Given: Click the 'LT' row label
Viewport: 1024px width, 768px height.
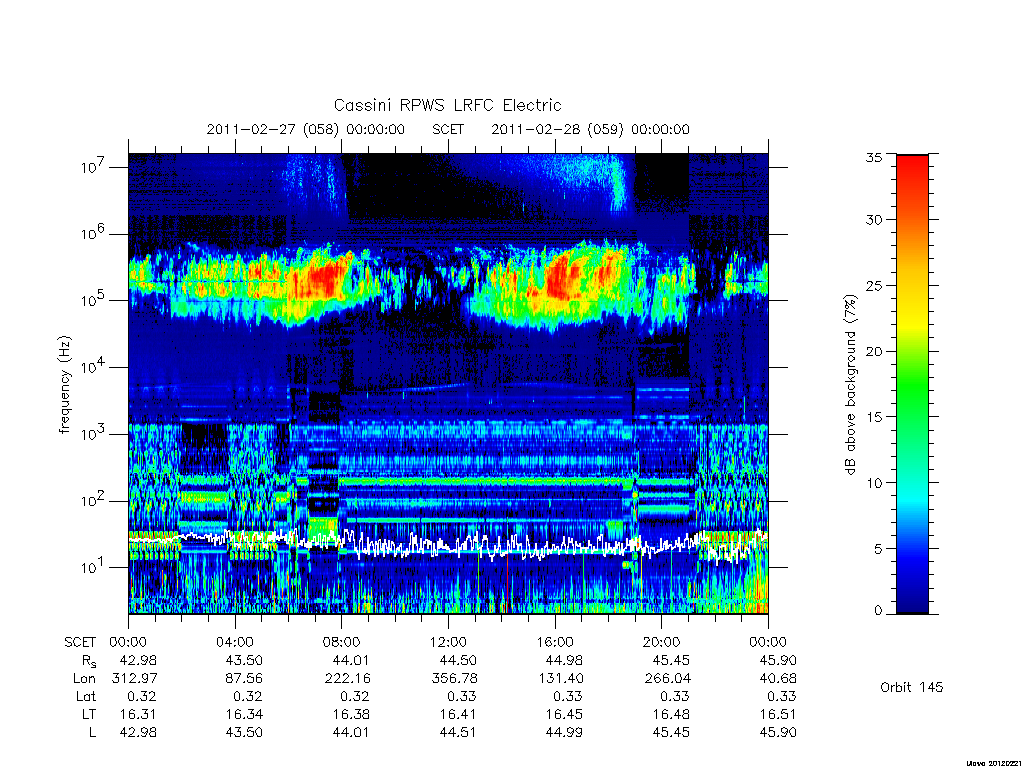Looking at the screenshot, I should click(89, 714).
